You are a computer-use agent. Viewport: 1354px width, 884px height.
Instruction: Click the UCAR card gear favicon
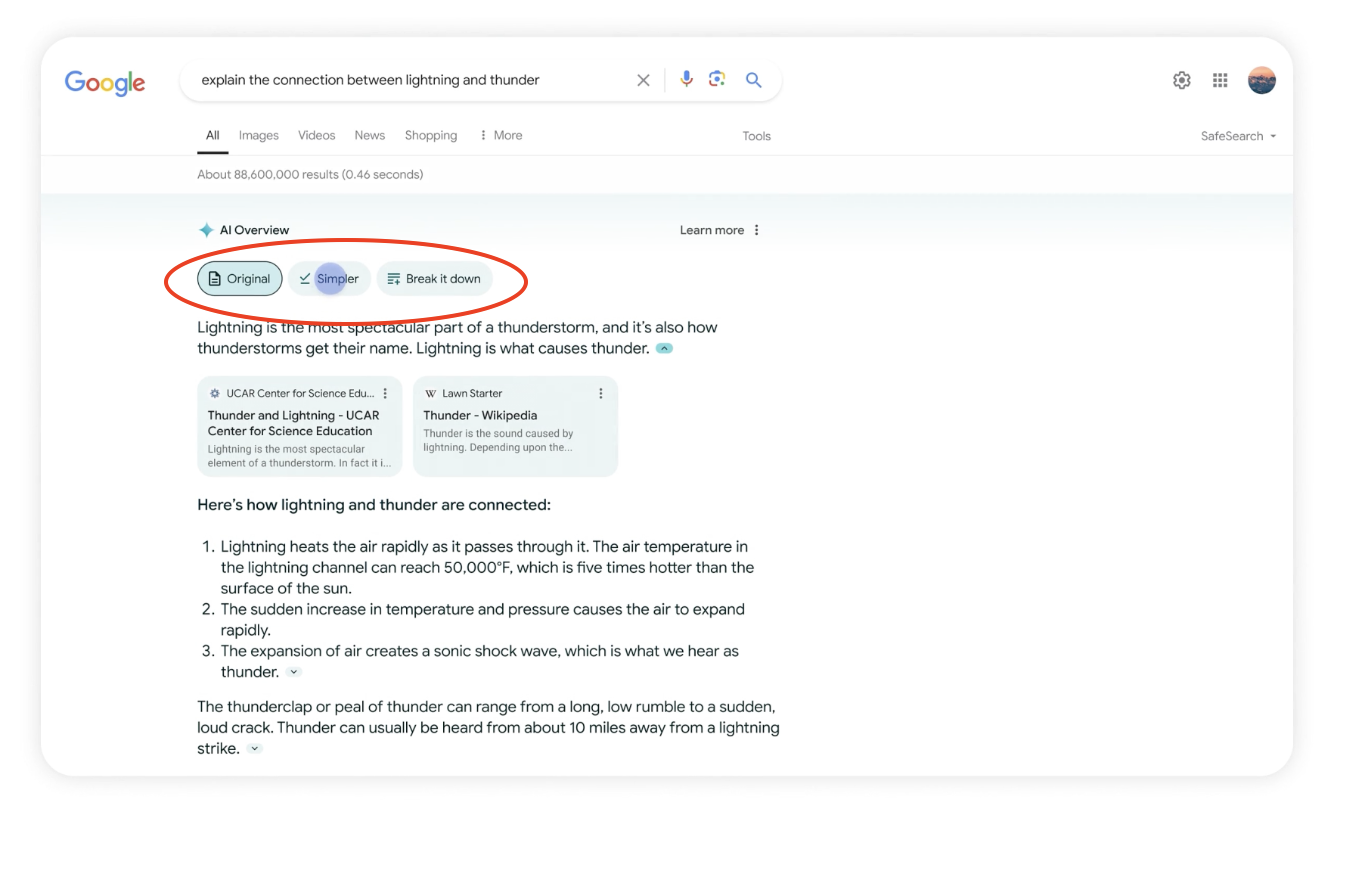pos(214,394)
